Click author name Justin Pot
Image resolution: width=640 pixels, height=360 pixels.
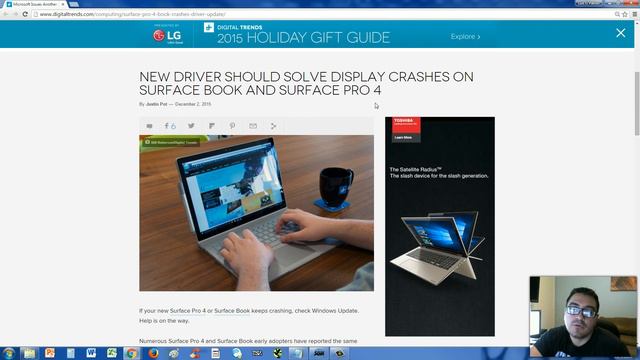pos(157,104)
